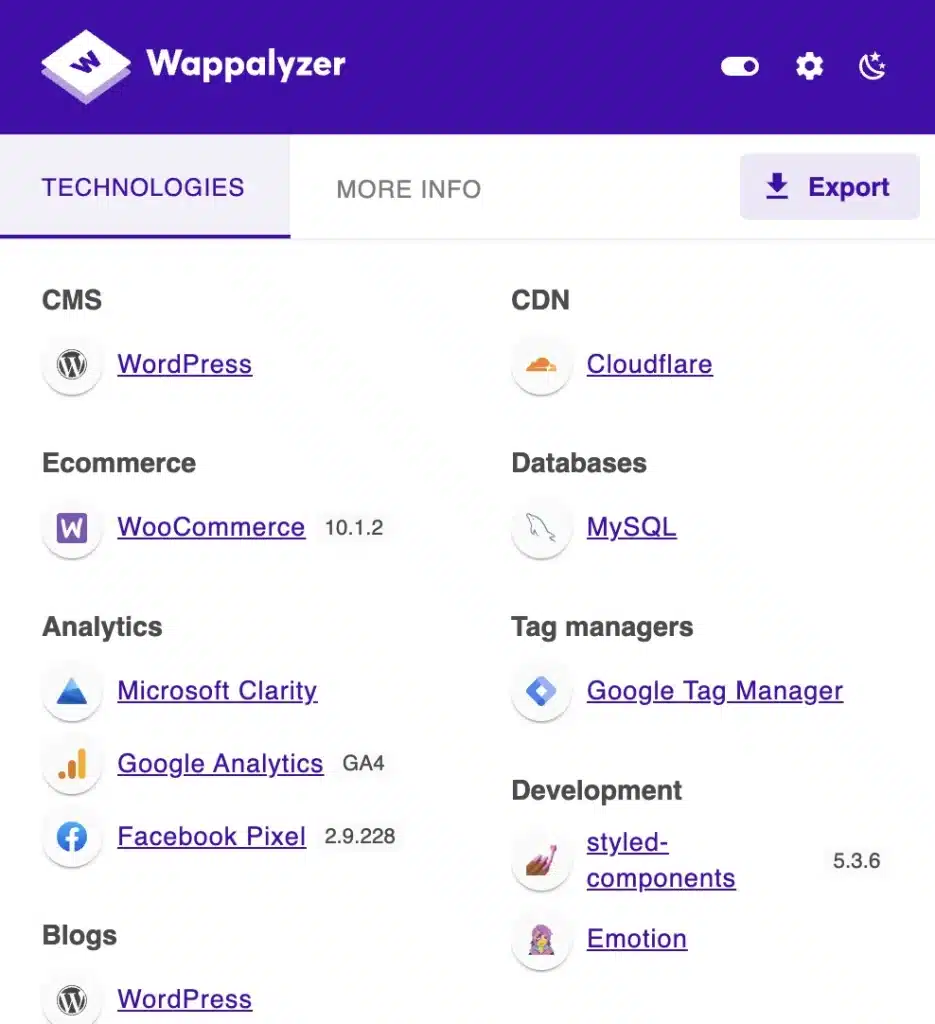Click the Wappalyzer logo icon
This screenshot has height=1024, width=935.
[x=86, y=66]
